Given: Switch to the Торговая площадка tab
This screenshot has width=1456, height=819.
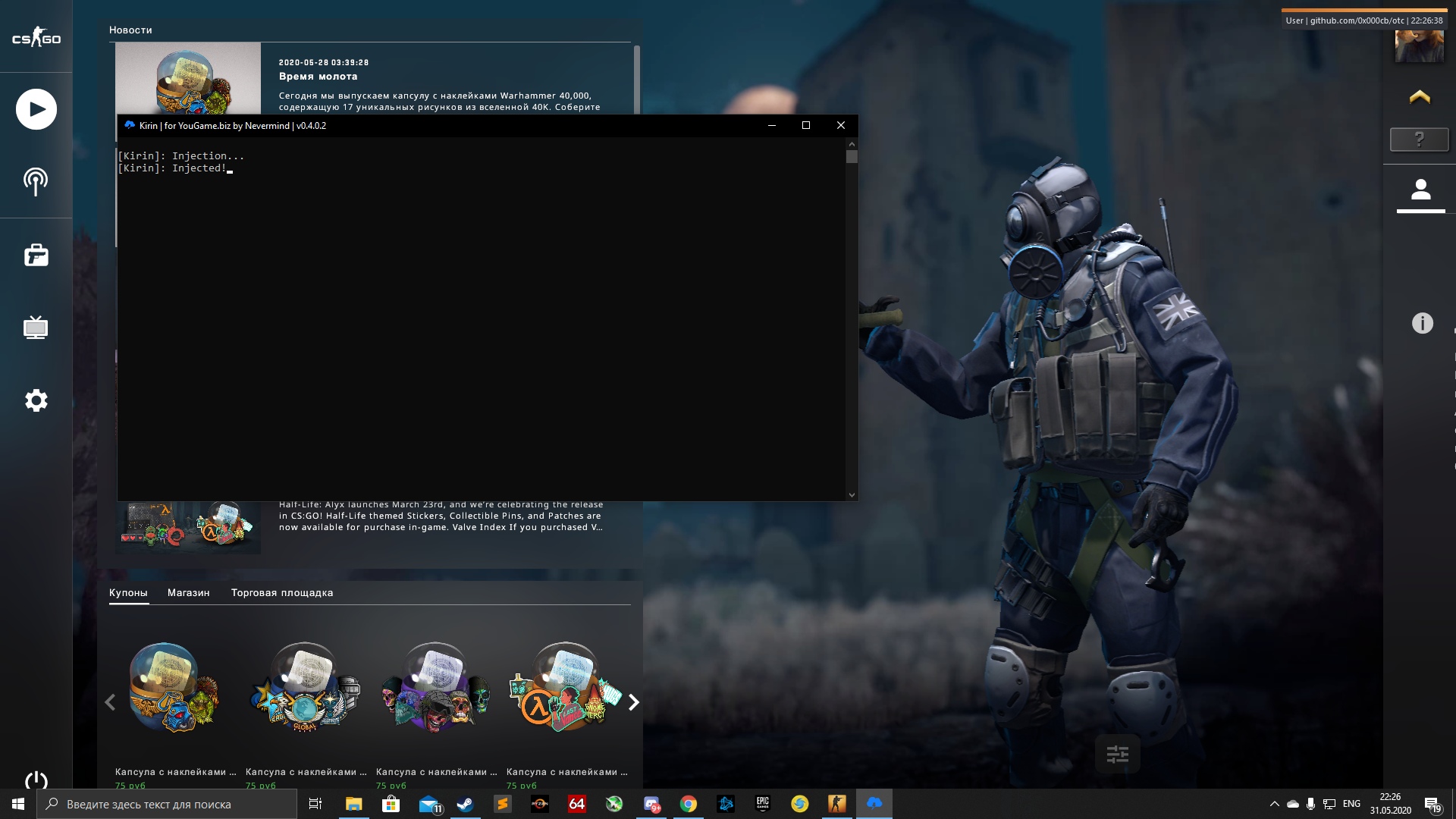Looking at the screenshot, I should 282,593.
